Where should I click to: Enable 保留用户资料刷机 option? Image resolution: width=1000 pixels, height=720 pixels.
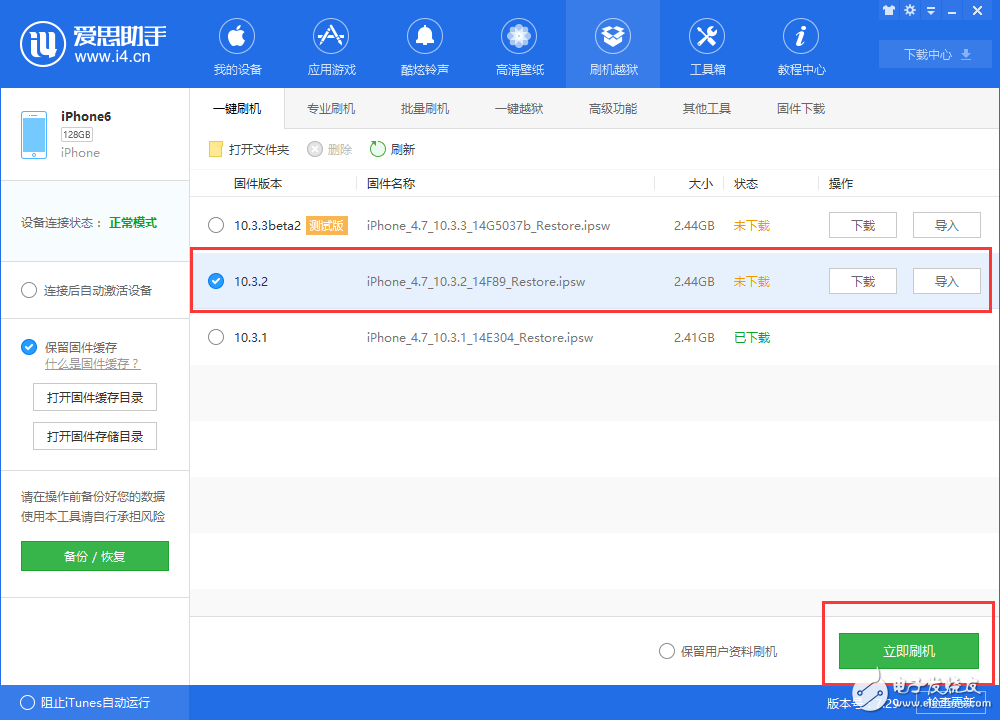pos(666,650)
